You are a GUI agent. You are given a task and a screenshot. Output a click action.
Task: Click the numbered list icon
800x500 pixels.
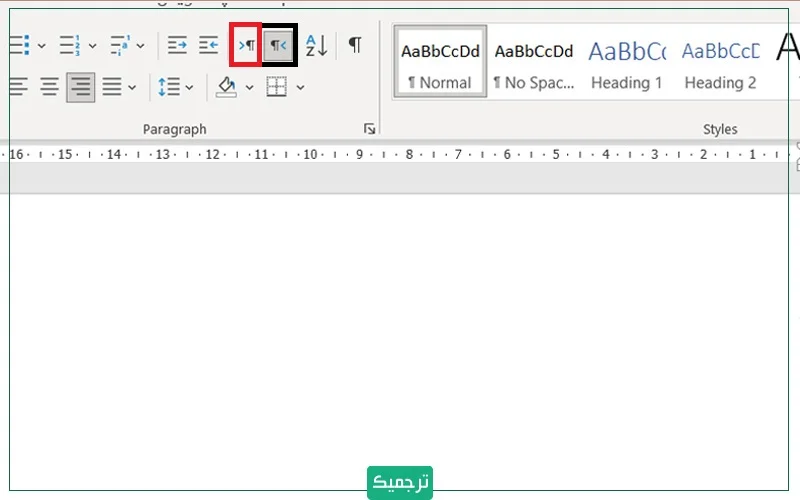click(69, 45)
